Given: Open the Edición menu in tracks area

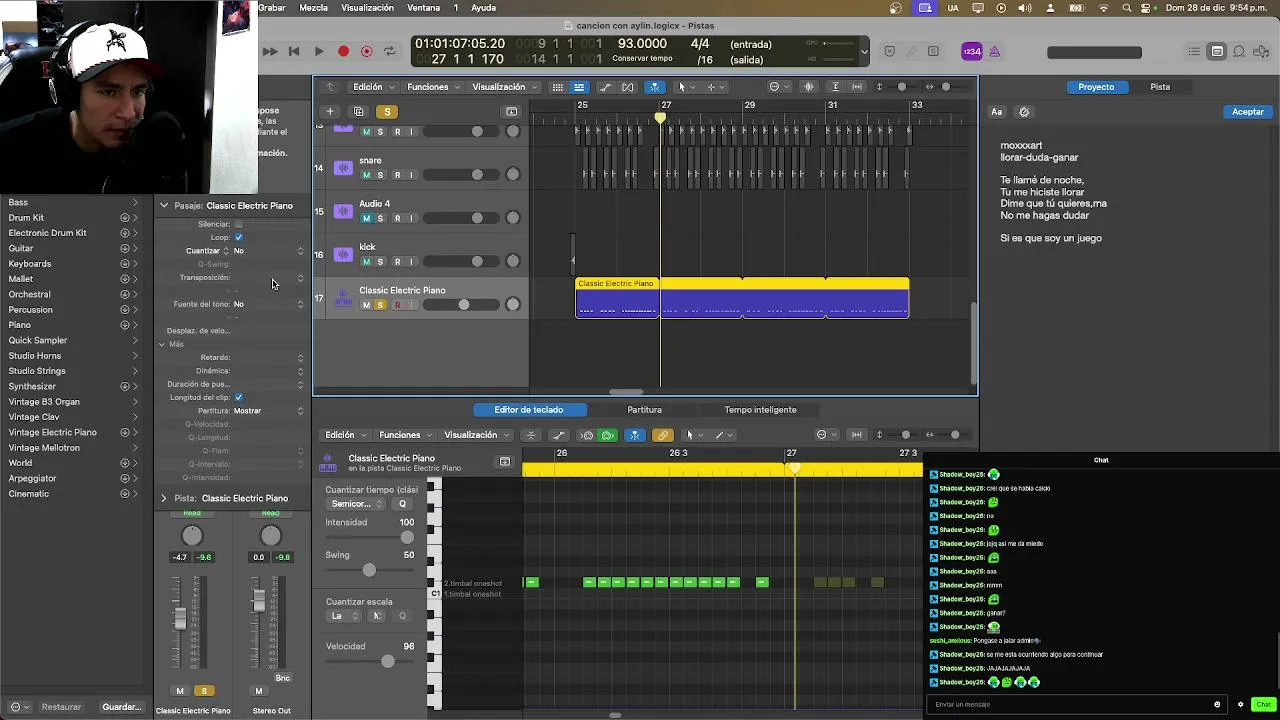Looking at the screenshot, I should tap(372, 87).
